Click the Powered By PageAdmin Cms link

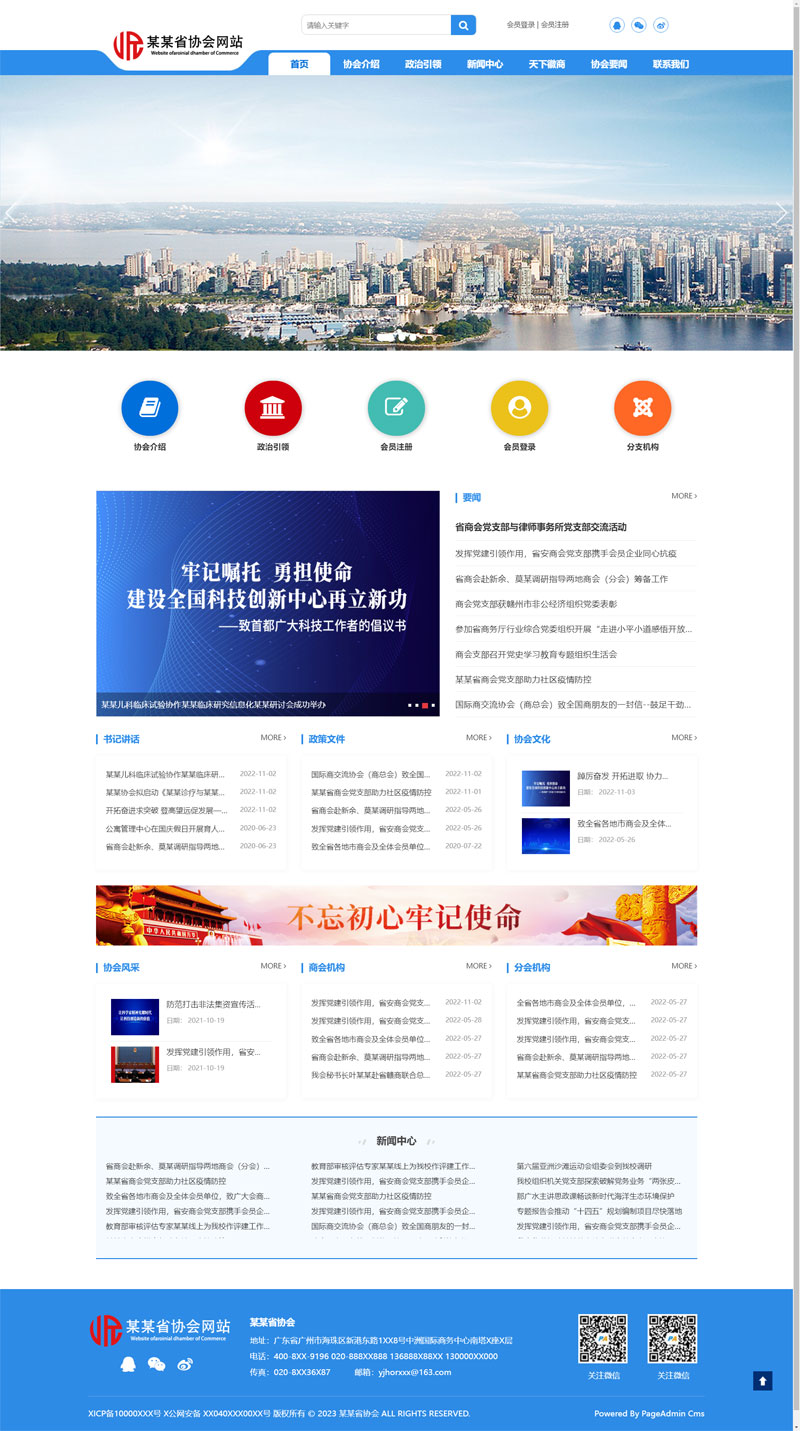point(649,1414)
